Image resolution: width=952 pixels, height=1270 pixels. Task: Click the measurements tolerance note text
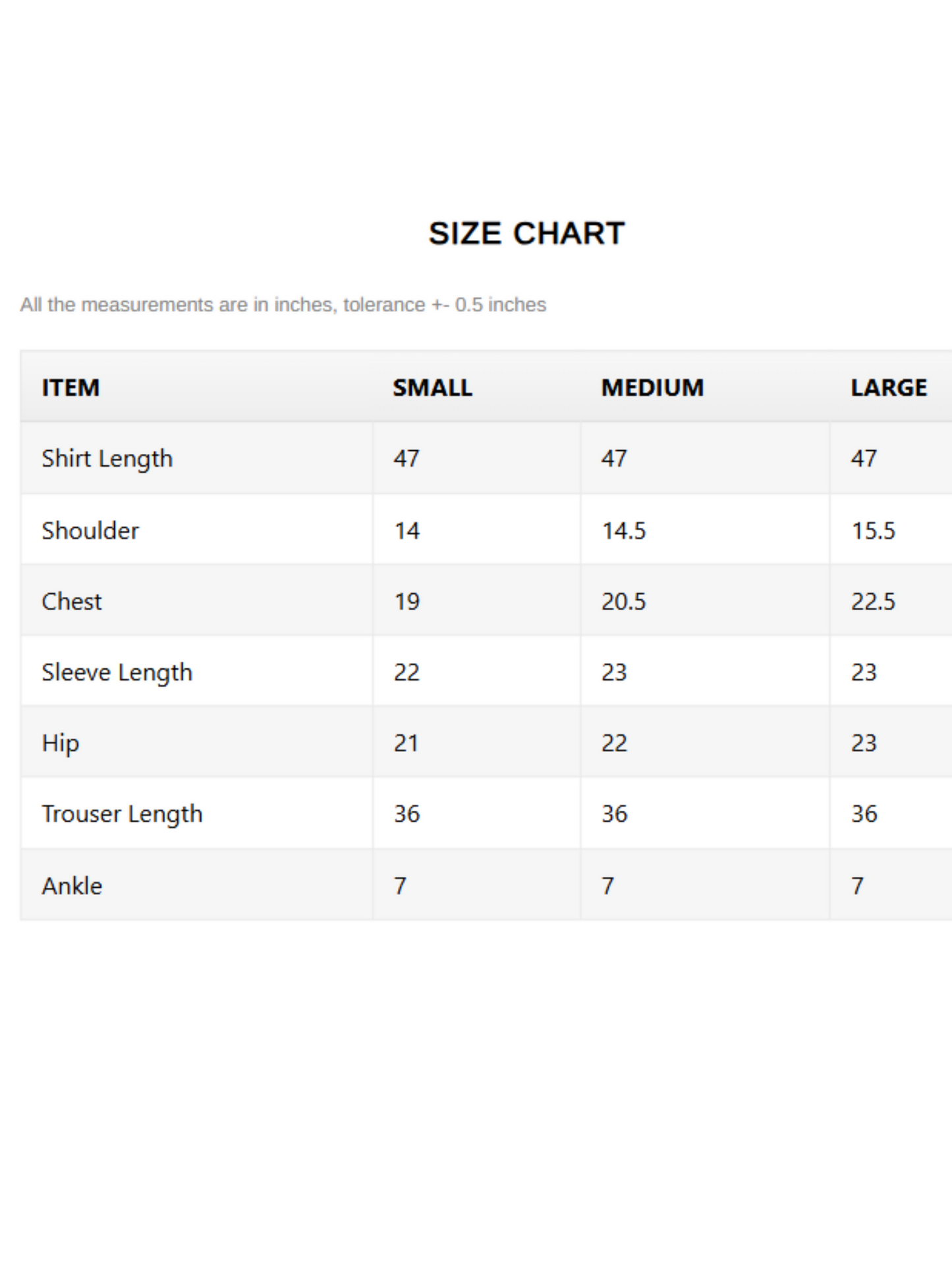click(283, 304)
